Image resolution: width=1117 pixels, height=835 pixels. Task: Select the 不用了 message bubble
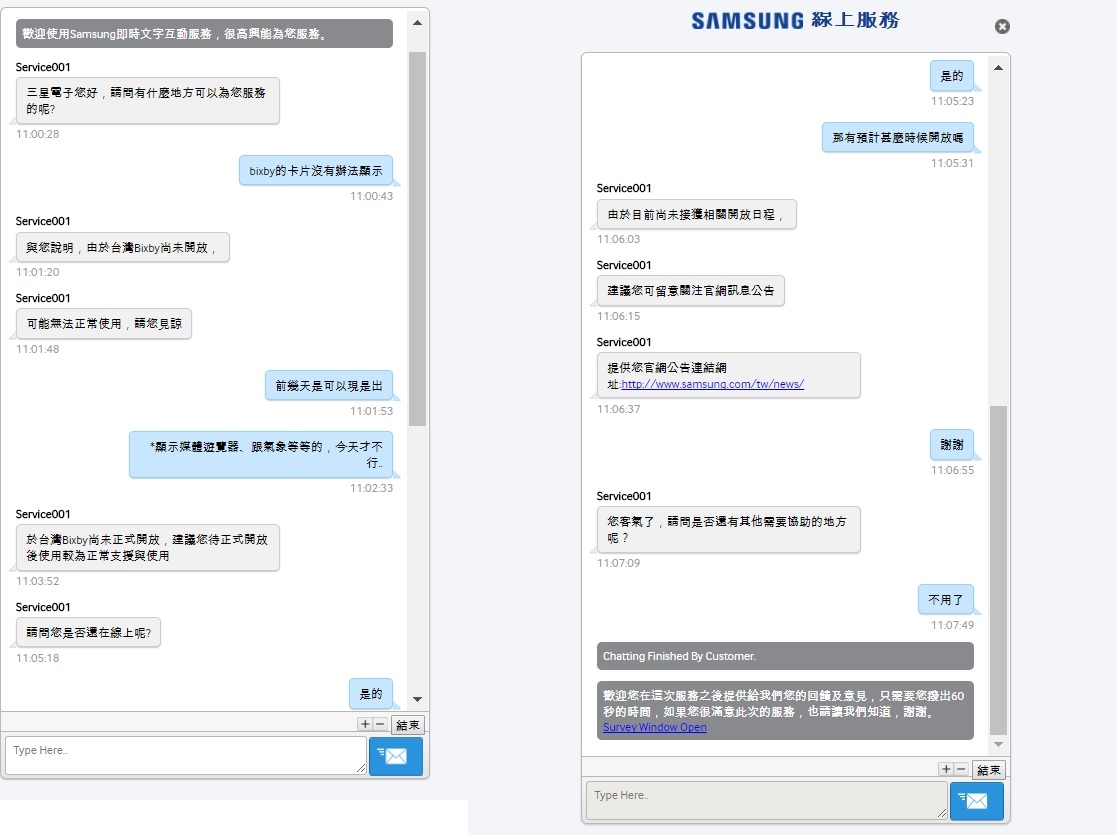946,600
